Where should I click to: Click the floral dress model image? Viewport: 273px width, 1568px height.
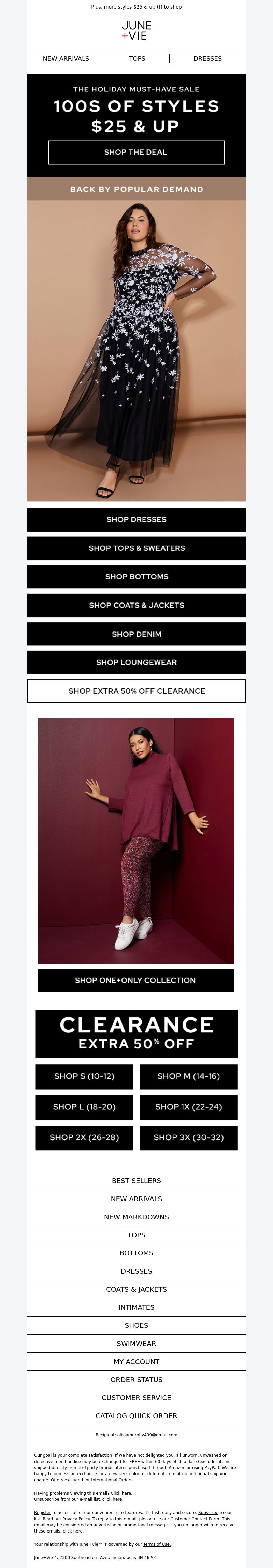tap(136, 351)
